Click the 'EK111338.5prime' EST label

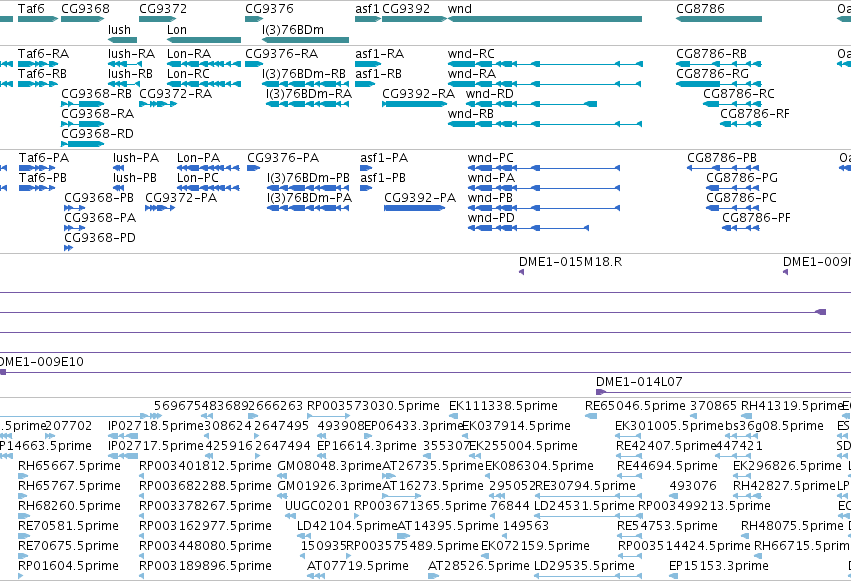pyautogui.click(x=503, y=406)
